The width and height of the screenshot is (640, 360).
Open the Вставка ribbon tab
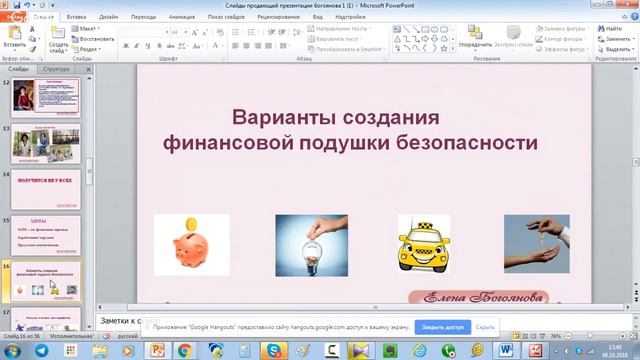click(76, 17)
